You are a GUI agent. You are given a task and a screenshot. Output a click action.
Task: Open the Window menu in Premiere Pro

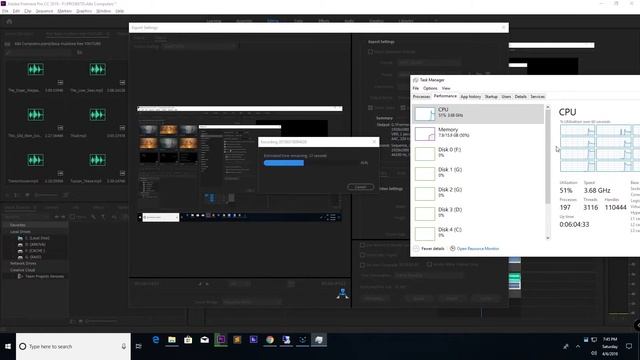click(x=104, y=11)
